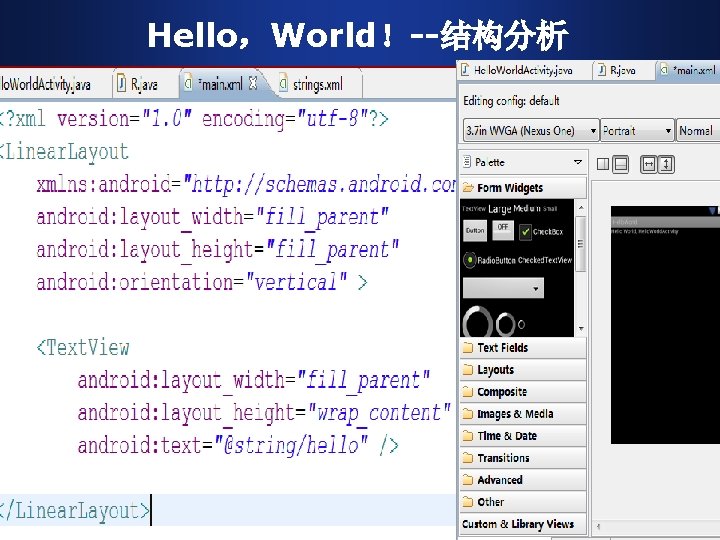
Task: Click the Transitions folder icon
Action: click(x=468, y=457)
